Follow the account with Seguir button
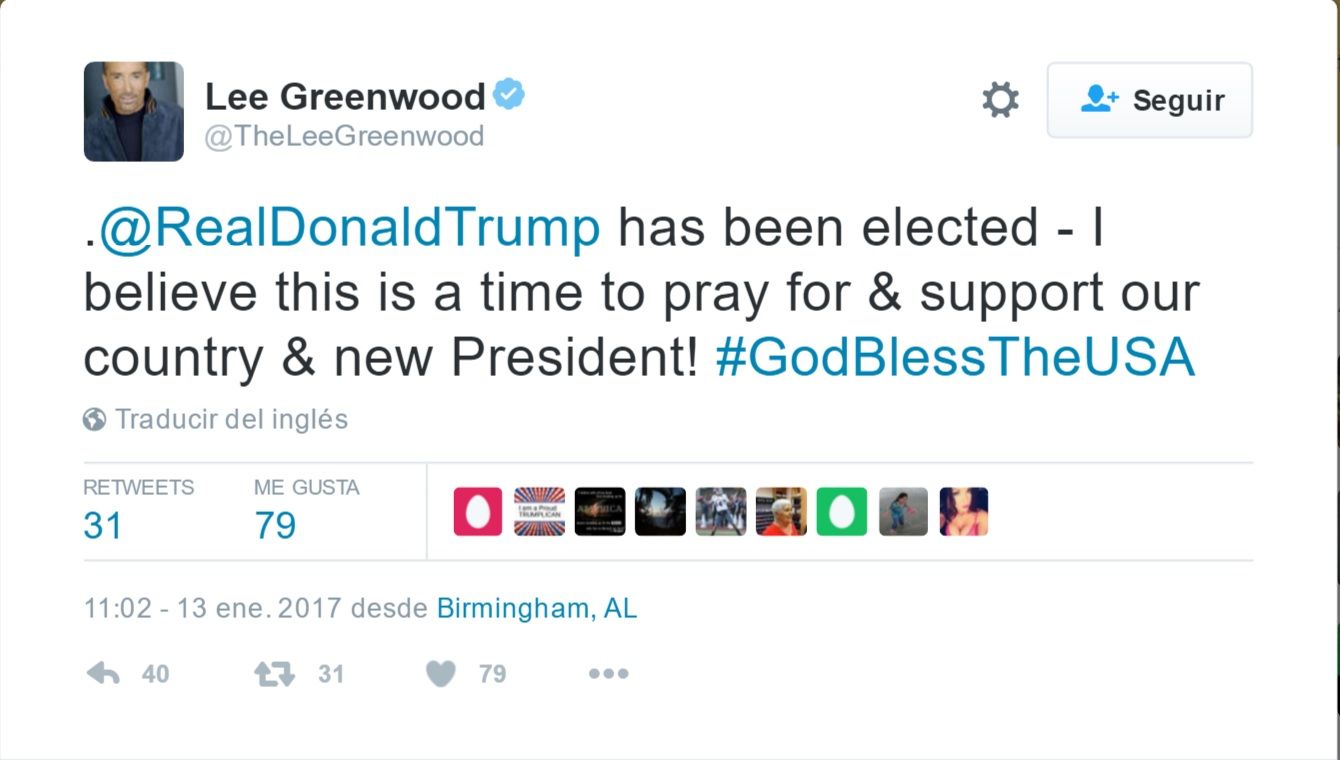The width and height of the screenshot is (1340, 760). point(1149,100)
